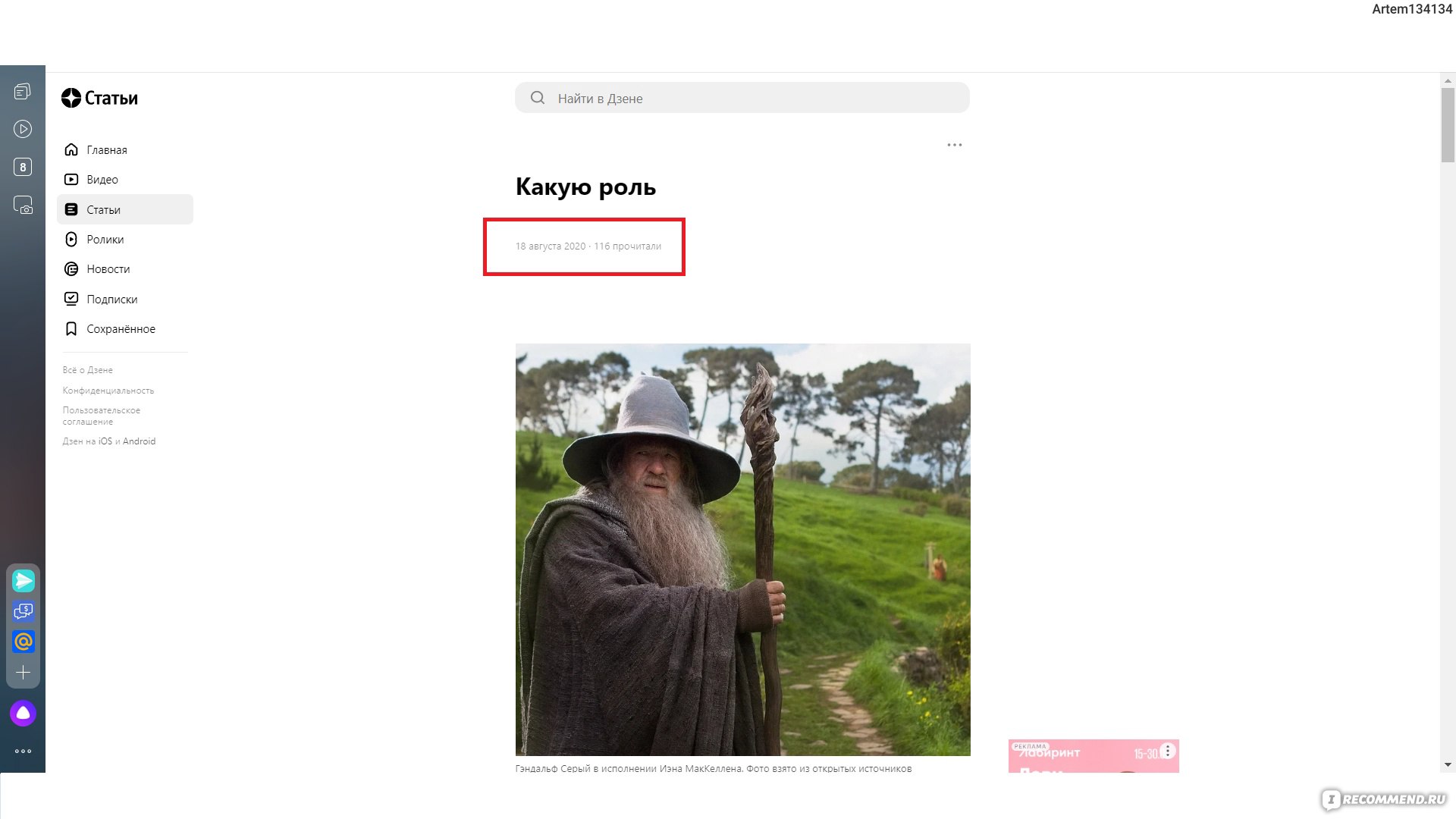Click the Gandalf article photo

tap(743, 550)
